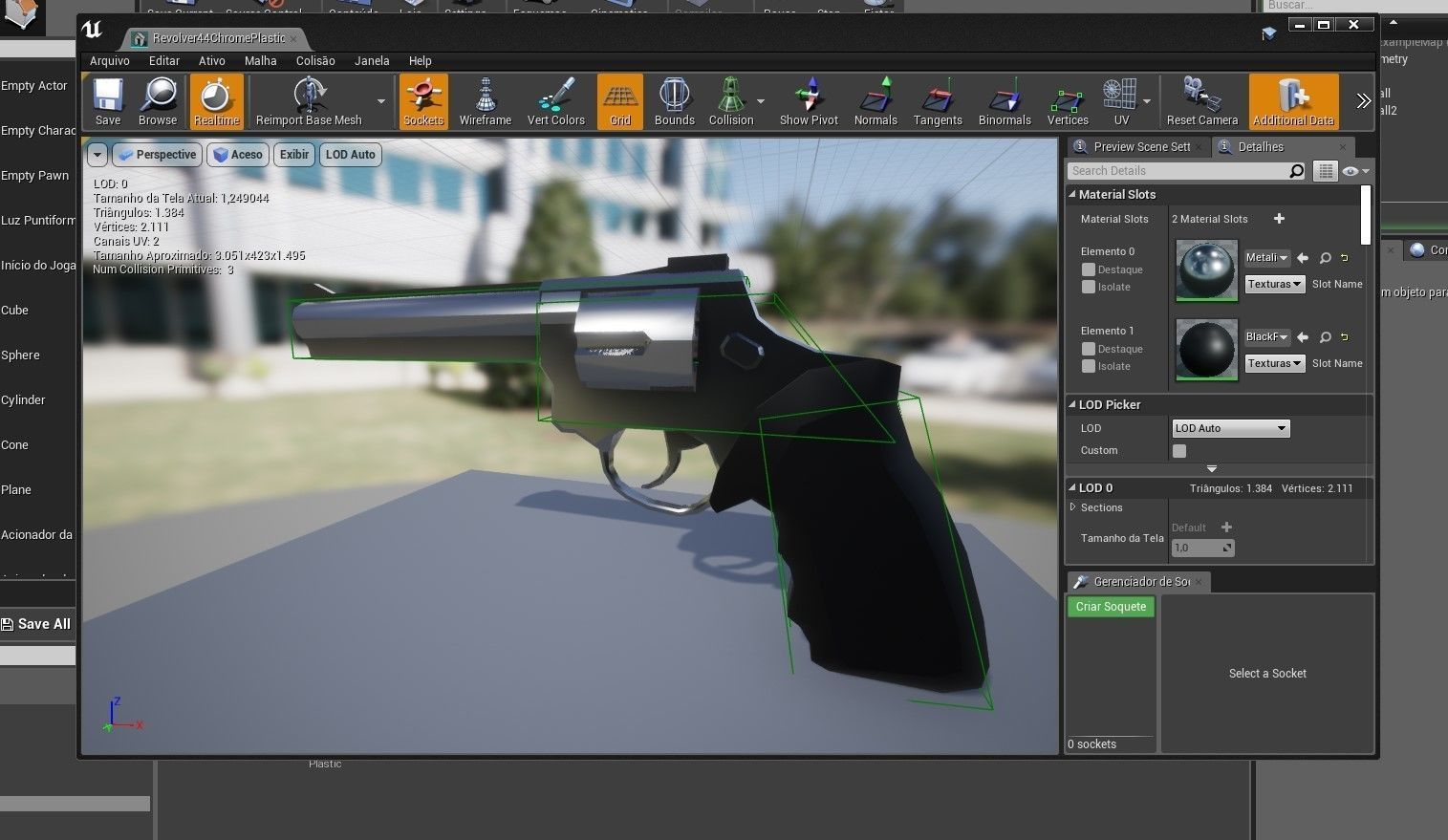Open Texturas dropdown for Elemento 0
Image resolution: width=1448 pixels, height=840 pixels.
[1274, 284]
